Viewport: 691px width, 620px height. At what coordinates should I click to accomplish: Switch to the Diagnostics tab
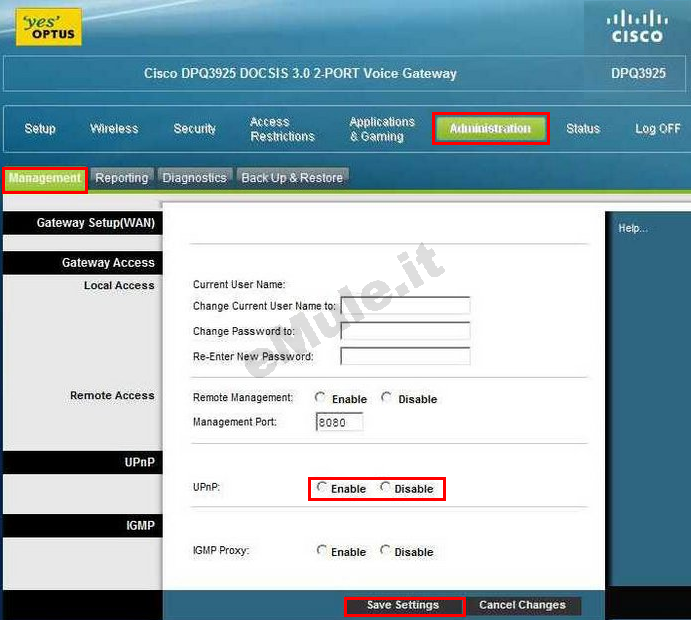coord(194,178)
